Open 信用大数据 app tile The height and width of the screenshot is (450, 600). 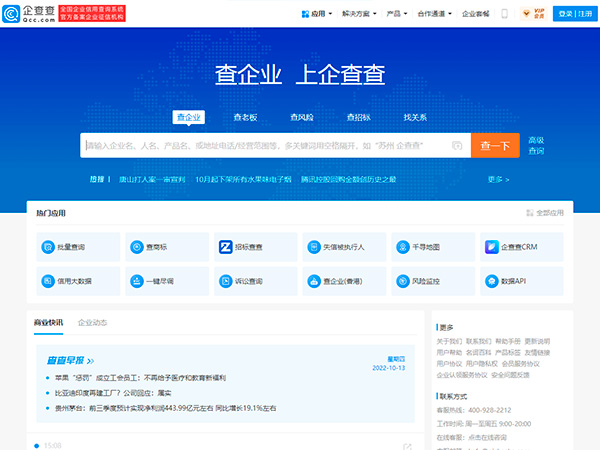pyautogui.click(x=78, y=281)
